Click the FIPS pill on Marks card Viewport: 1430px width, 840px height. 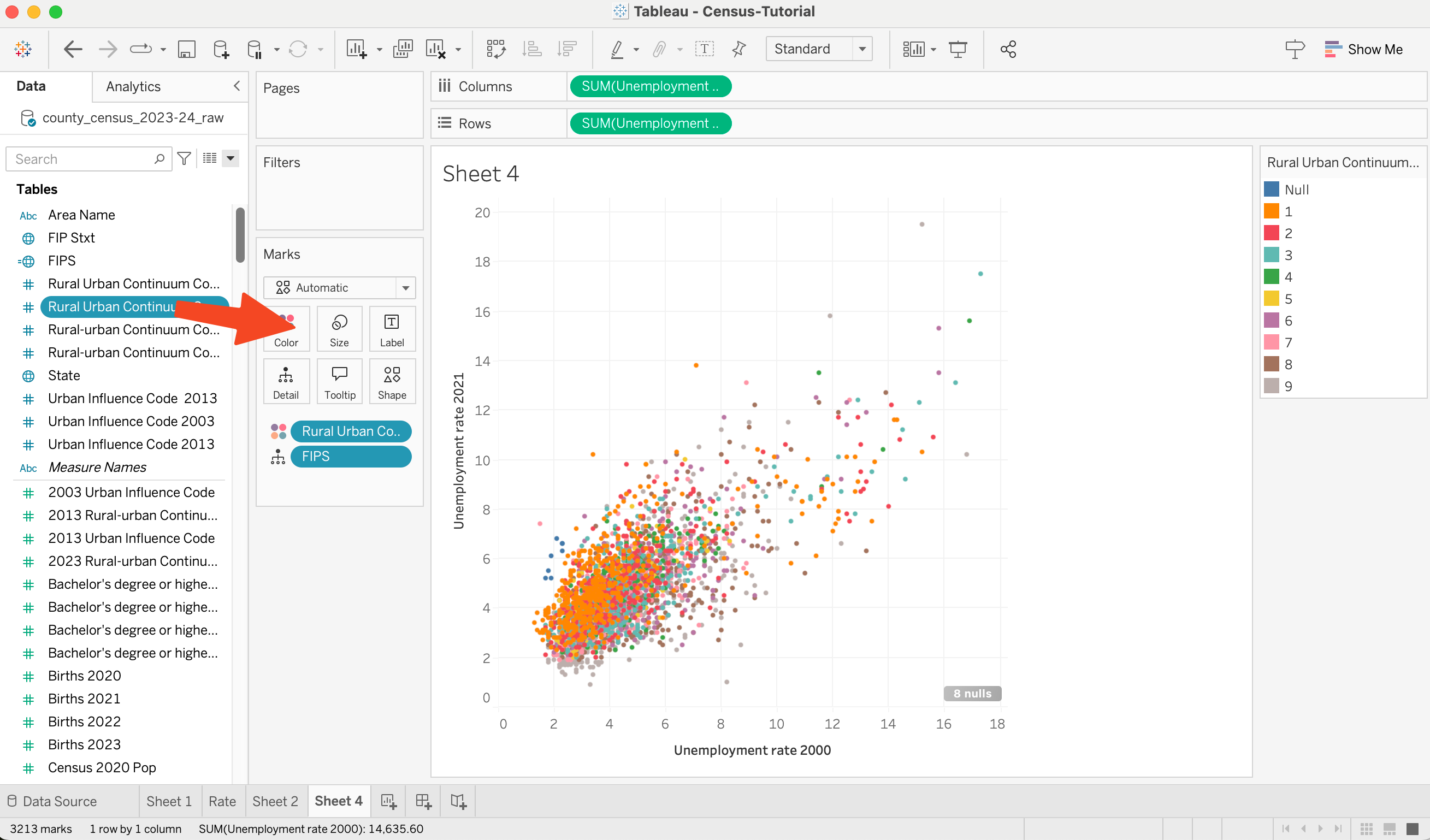tap(351, 457)
